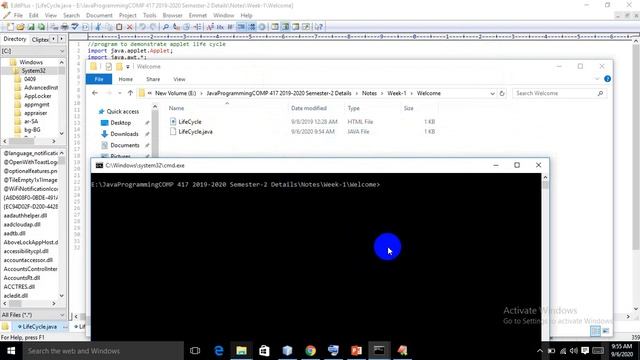Click the Cut scissors icon in toolbar
This screenshot has width=640, height=360.
98,27
